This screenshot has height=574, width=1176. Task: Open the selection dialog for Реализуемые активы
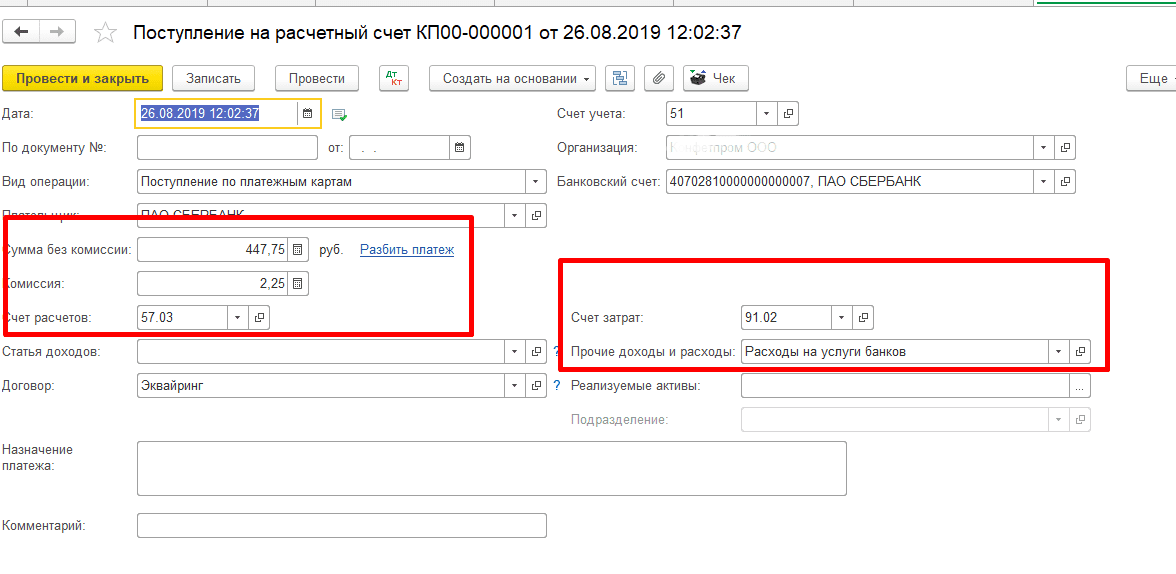1080,386
